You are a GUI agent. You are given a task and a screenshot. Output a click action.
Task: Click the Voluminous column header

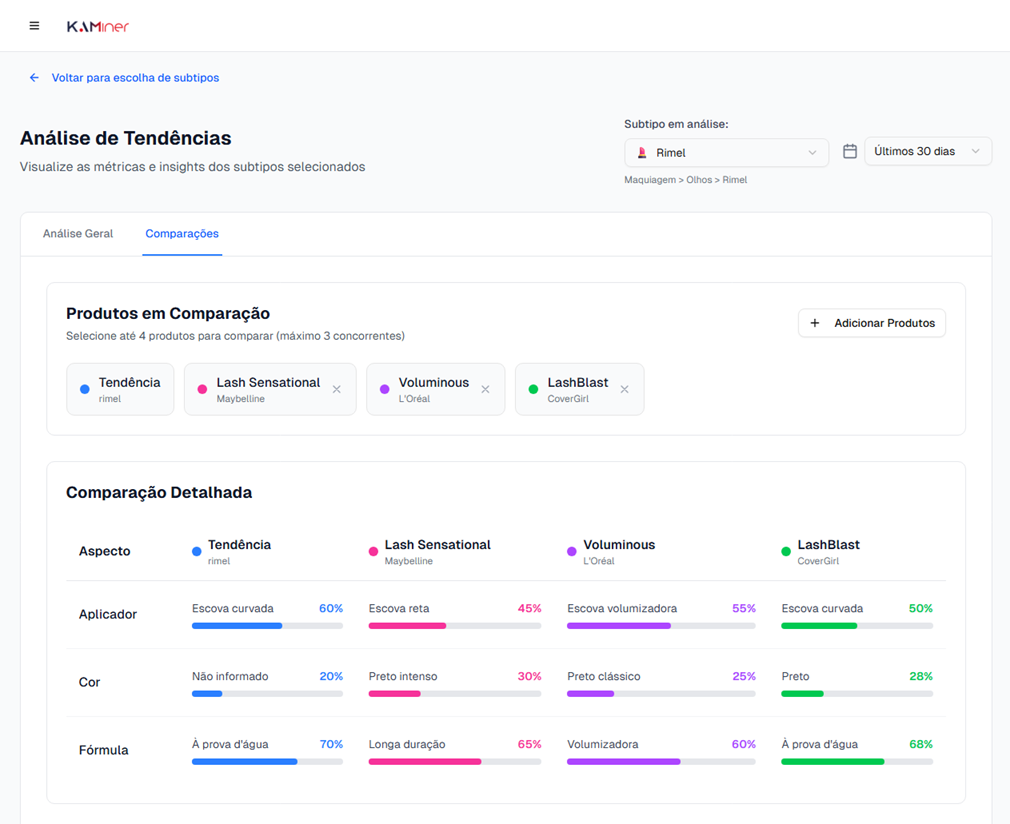(x=618, y=545)
